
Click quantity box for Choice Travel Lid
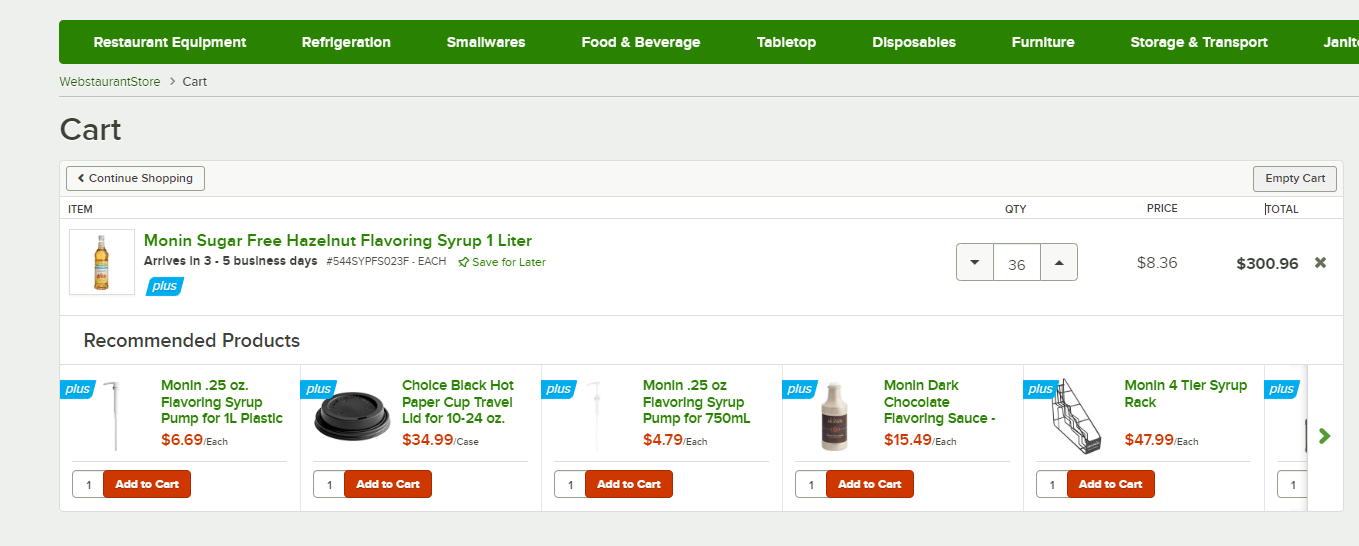point(329,484)
